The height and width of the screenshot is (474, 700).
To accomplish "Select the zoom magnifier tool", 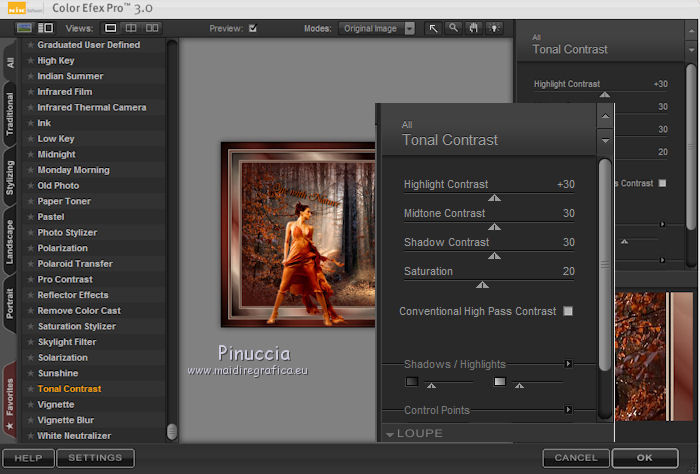I will point(454,28).
